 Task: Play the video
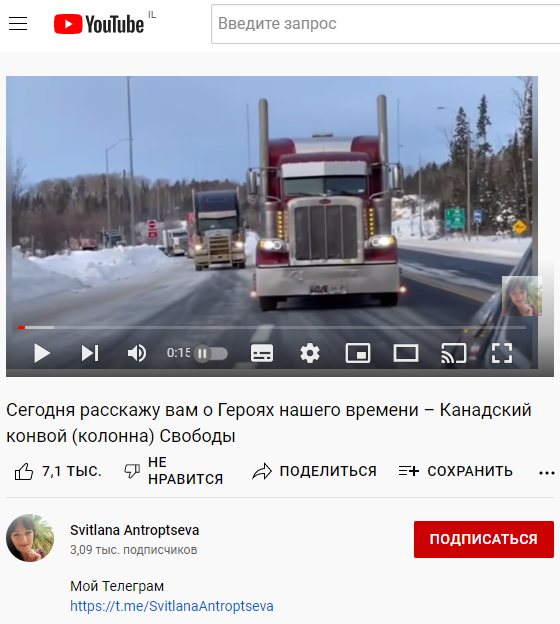point(41,353)
